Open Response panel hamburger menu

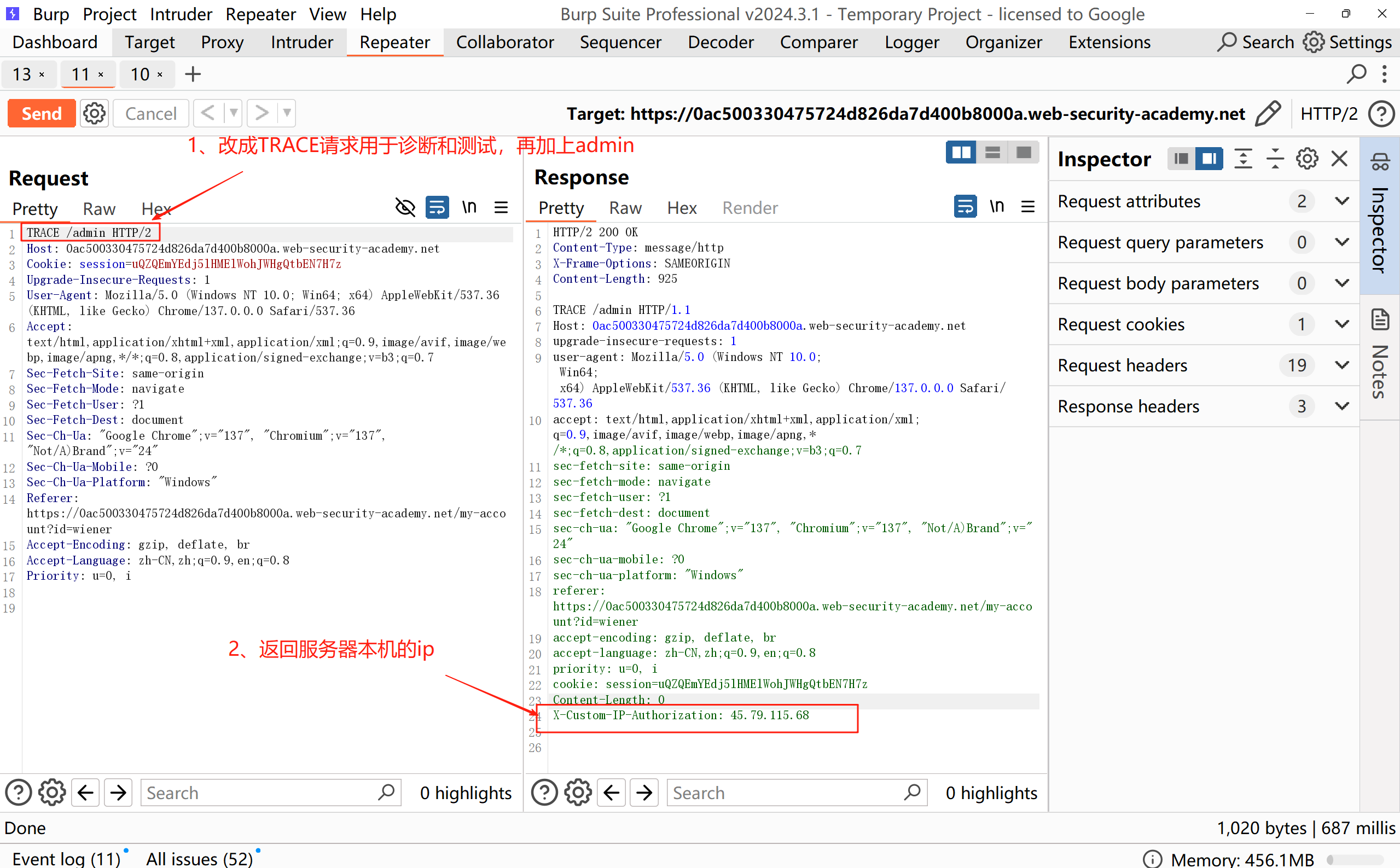click(1028, 206)
